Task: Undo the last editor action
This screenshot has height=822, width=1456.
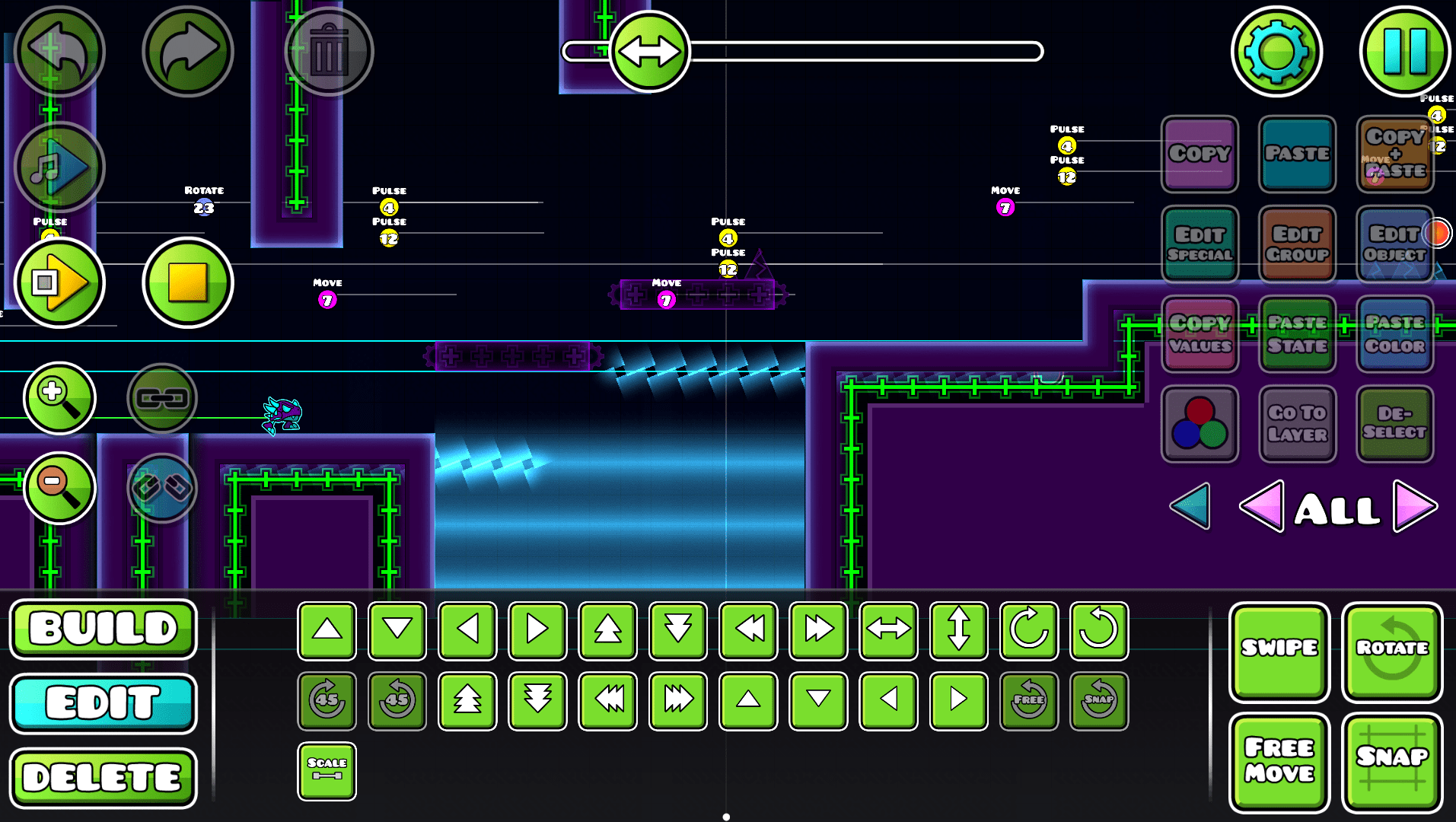Action: 59,51
